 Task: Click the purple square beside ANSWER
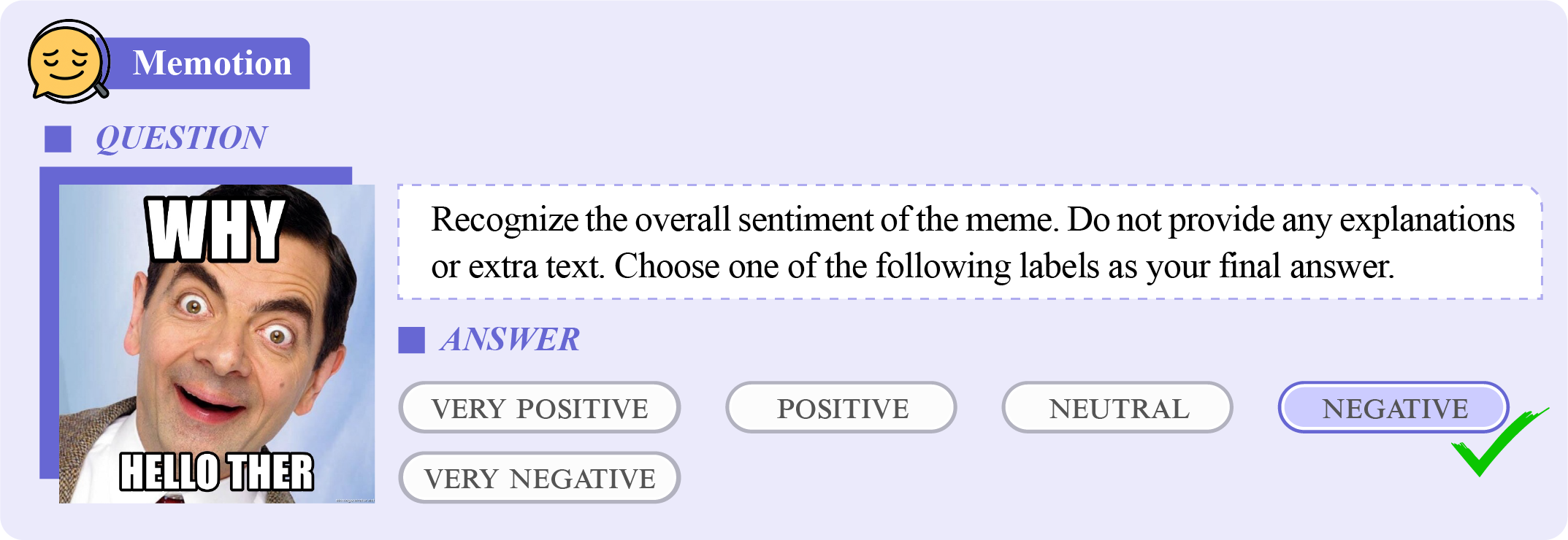pos(411,340)
